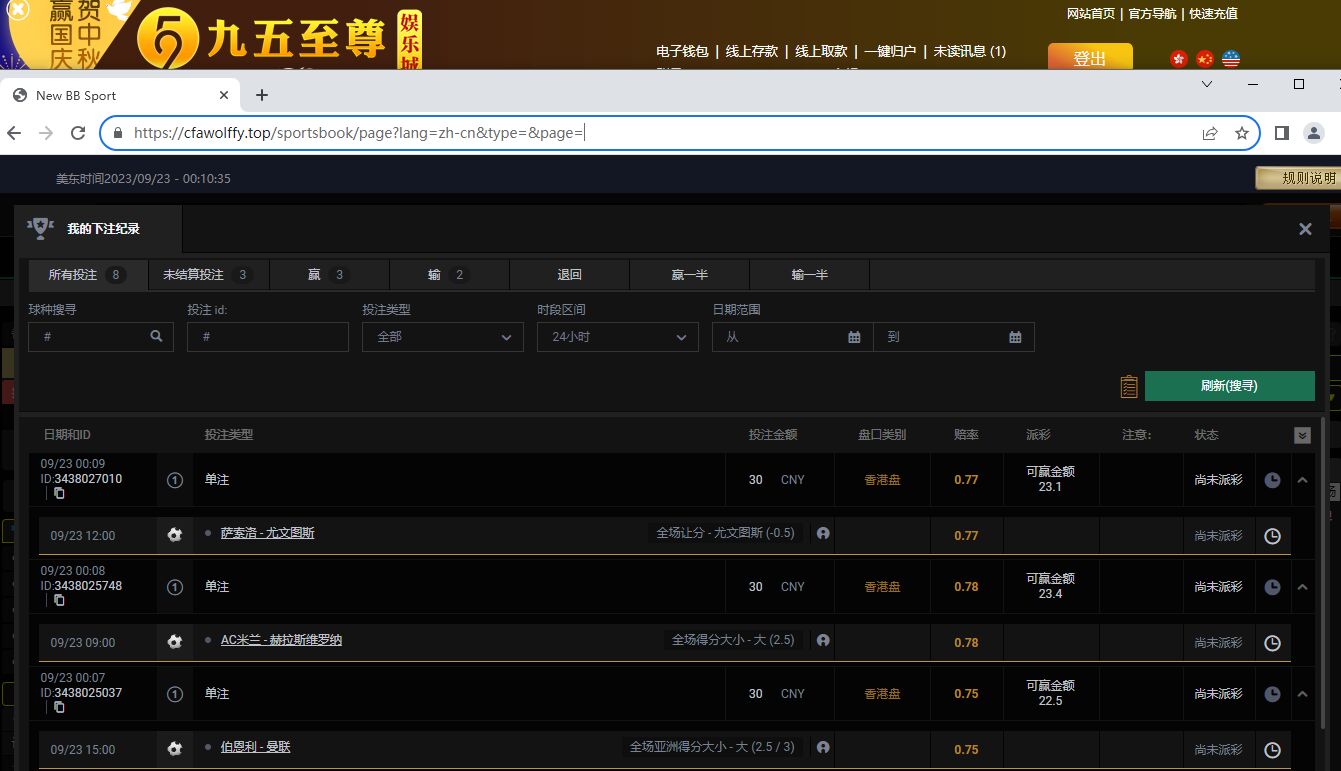Click the copy icon under ID 3438027010
Screen dimensions: 1341x771
pos(59,493)
